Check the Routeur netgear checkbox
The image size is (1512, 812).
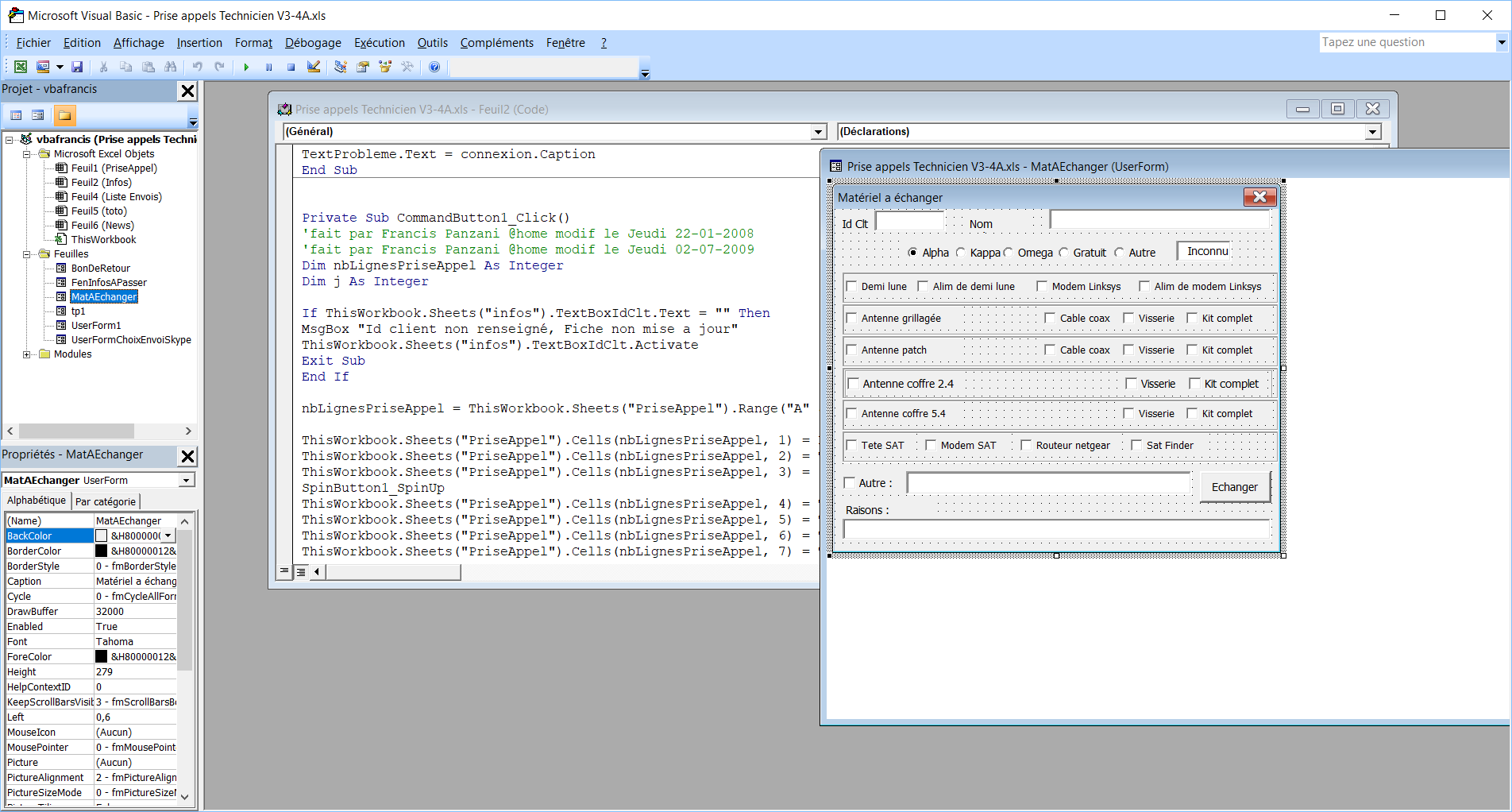(1026, 445)
